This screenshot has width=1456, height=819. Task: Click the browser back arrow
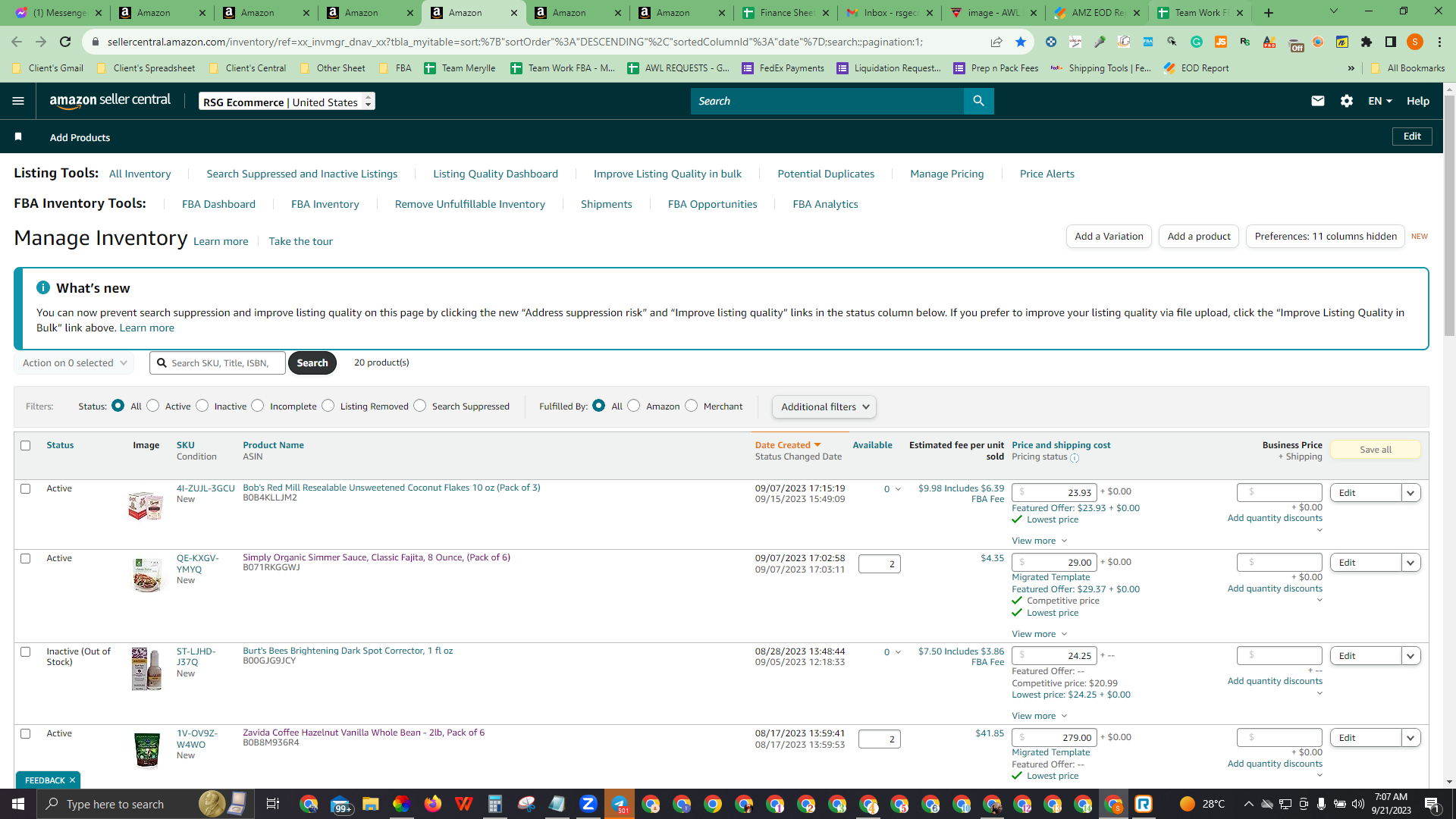(x=17, y=42)
